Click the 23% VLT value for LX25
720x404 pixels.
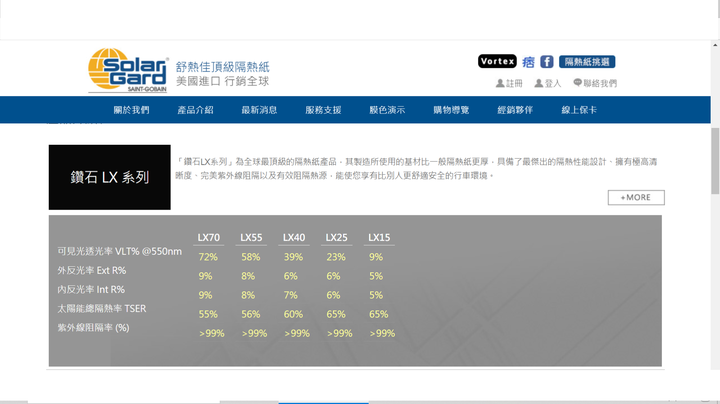pos(336,257)
